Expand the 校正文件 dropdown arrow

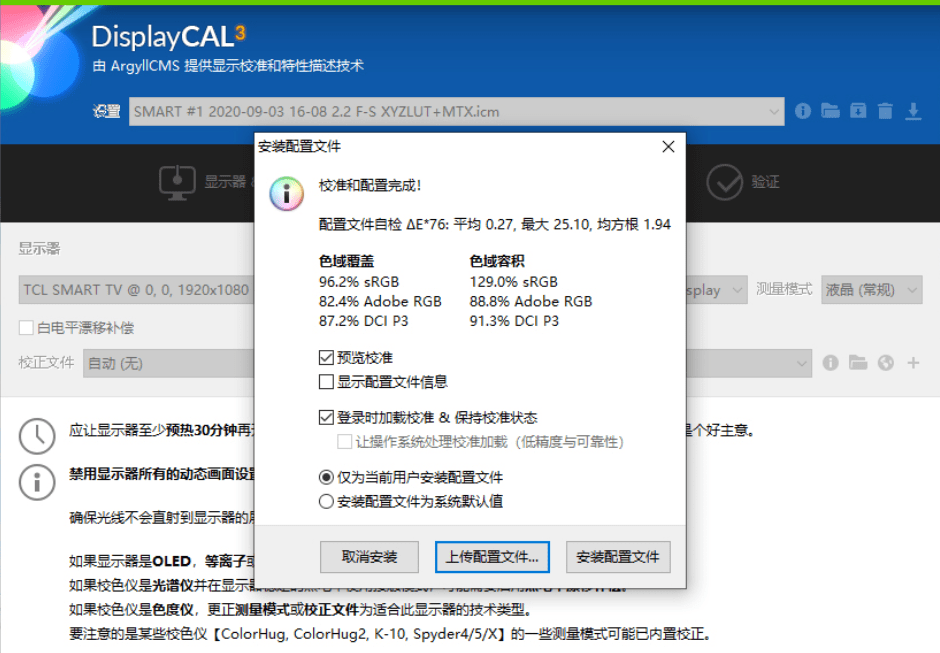802,363
